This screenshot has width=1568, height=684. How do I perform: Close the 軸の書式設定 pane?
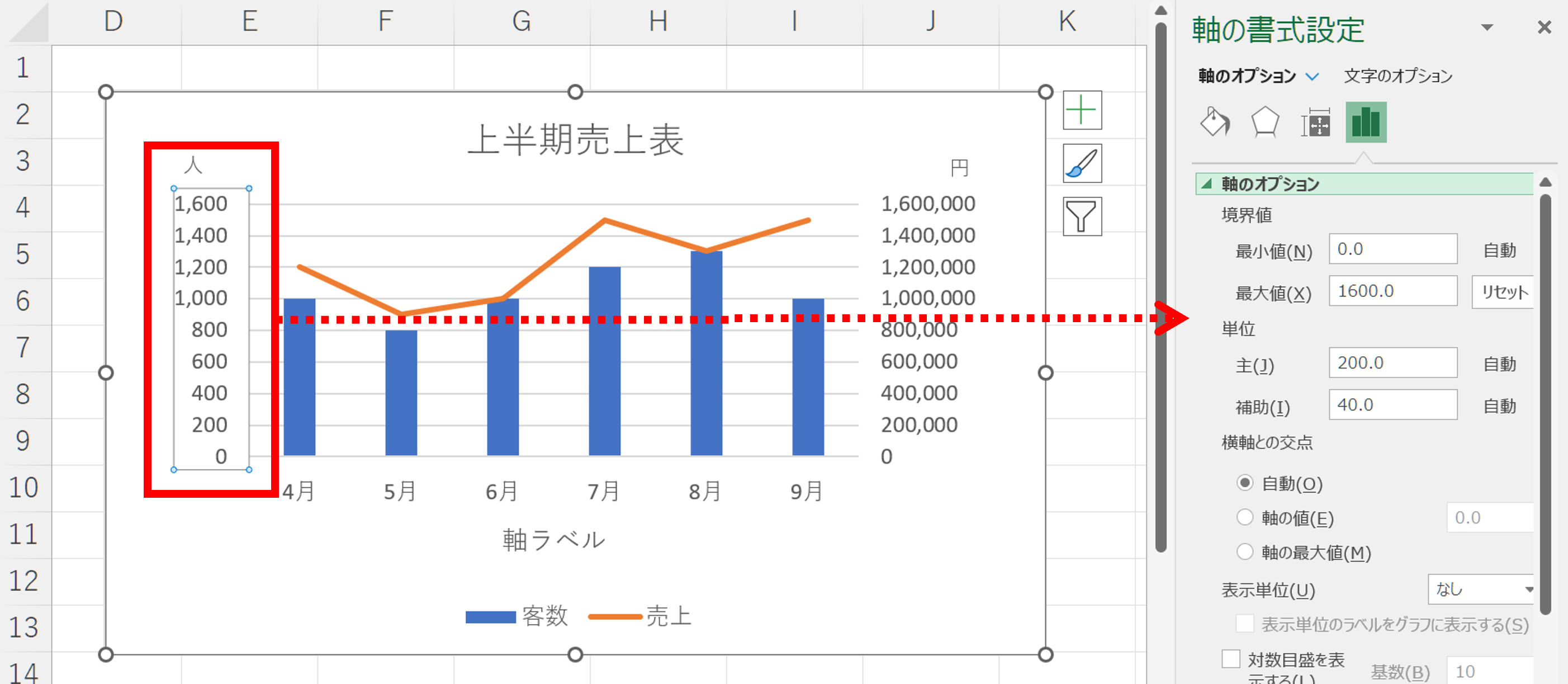[1545, 27]
